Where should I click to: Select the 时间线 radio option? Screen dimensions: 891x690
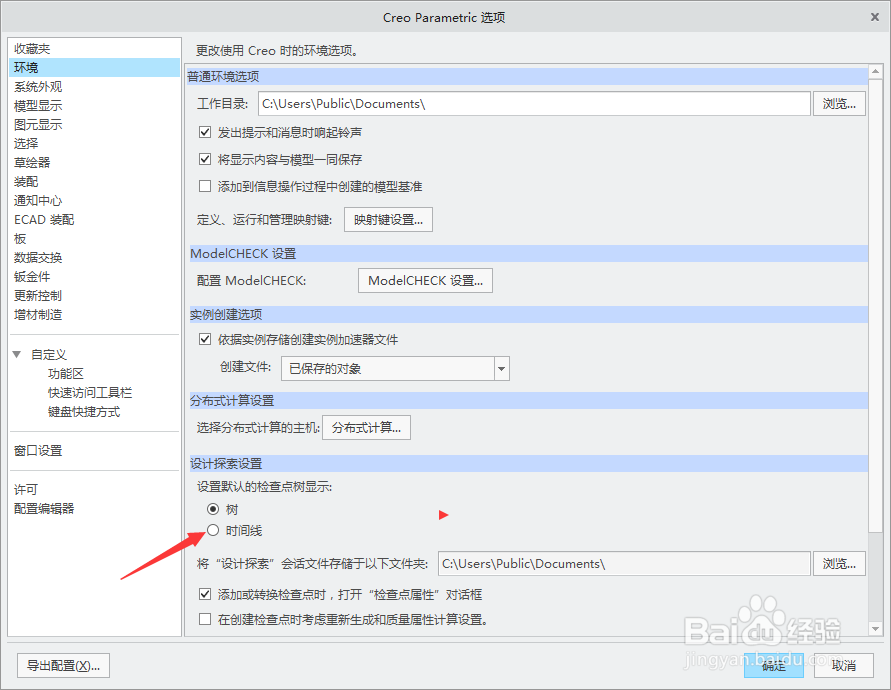tap(213, 530)
